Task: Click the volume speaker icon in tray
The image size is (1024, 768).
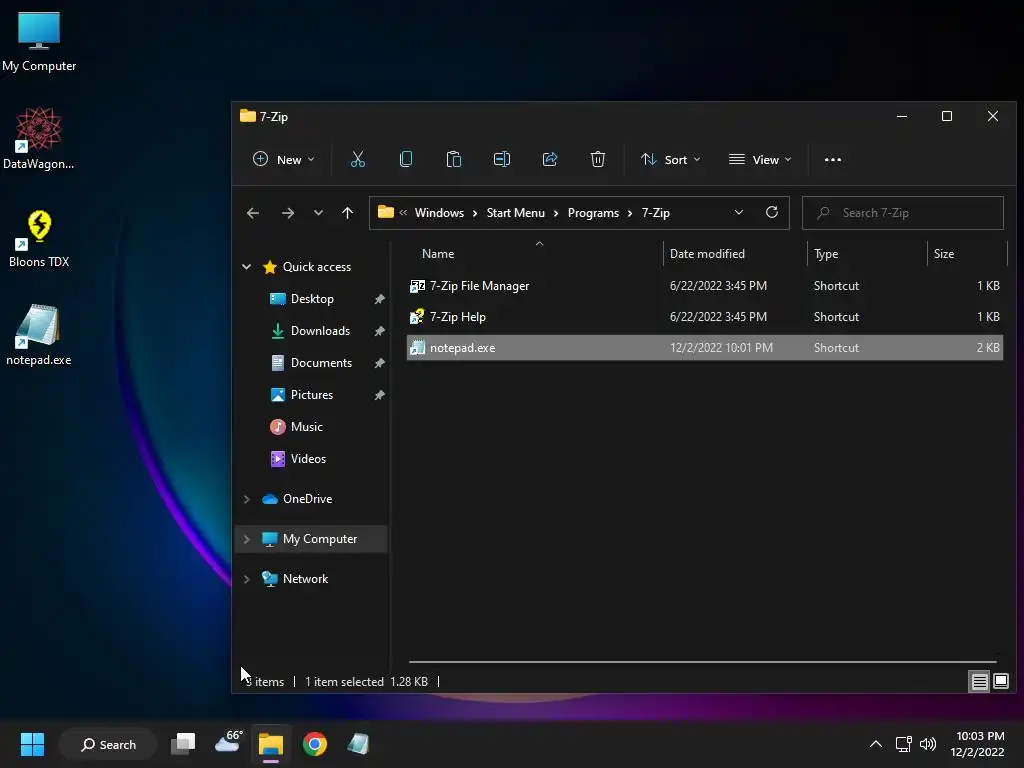Action: point(927,744)
